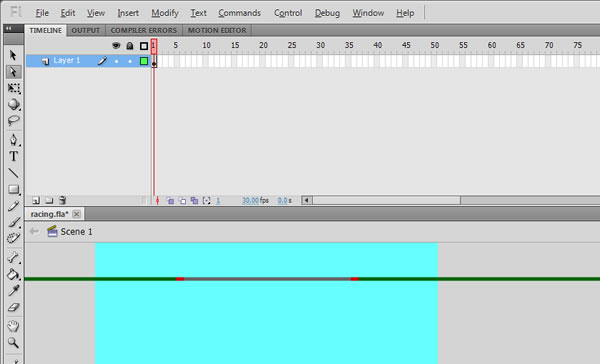
Task: Activate the Zoom magnifier tool
Action: click(x=13, y=343)
